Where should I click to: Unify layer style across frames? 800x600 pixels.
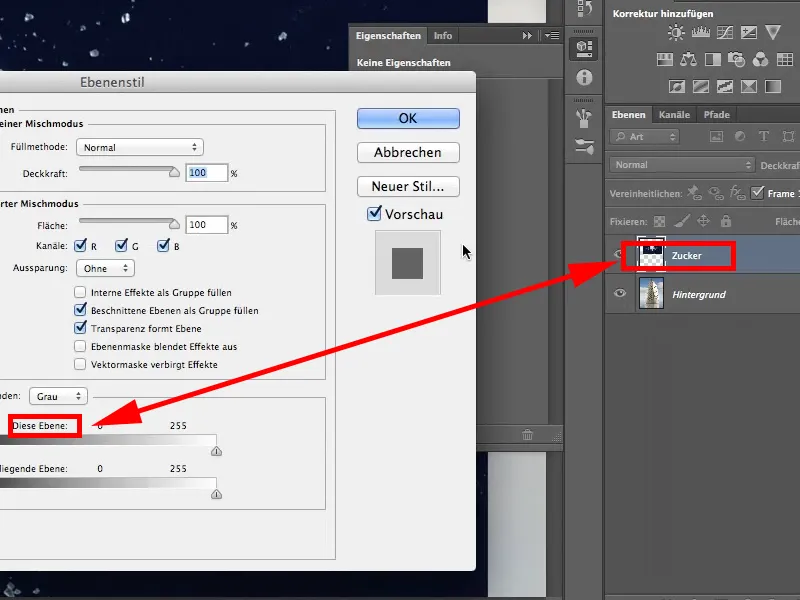737,193
